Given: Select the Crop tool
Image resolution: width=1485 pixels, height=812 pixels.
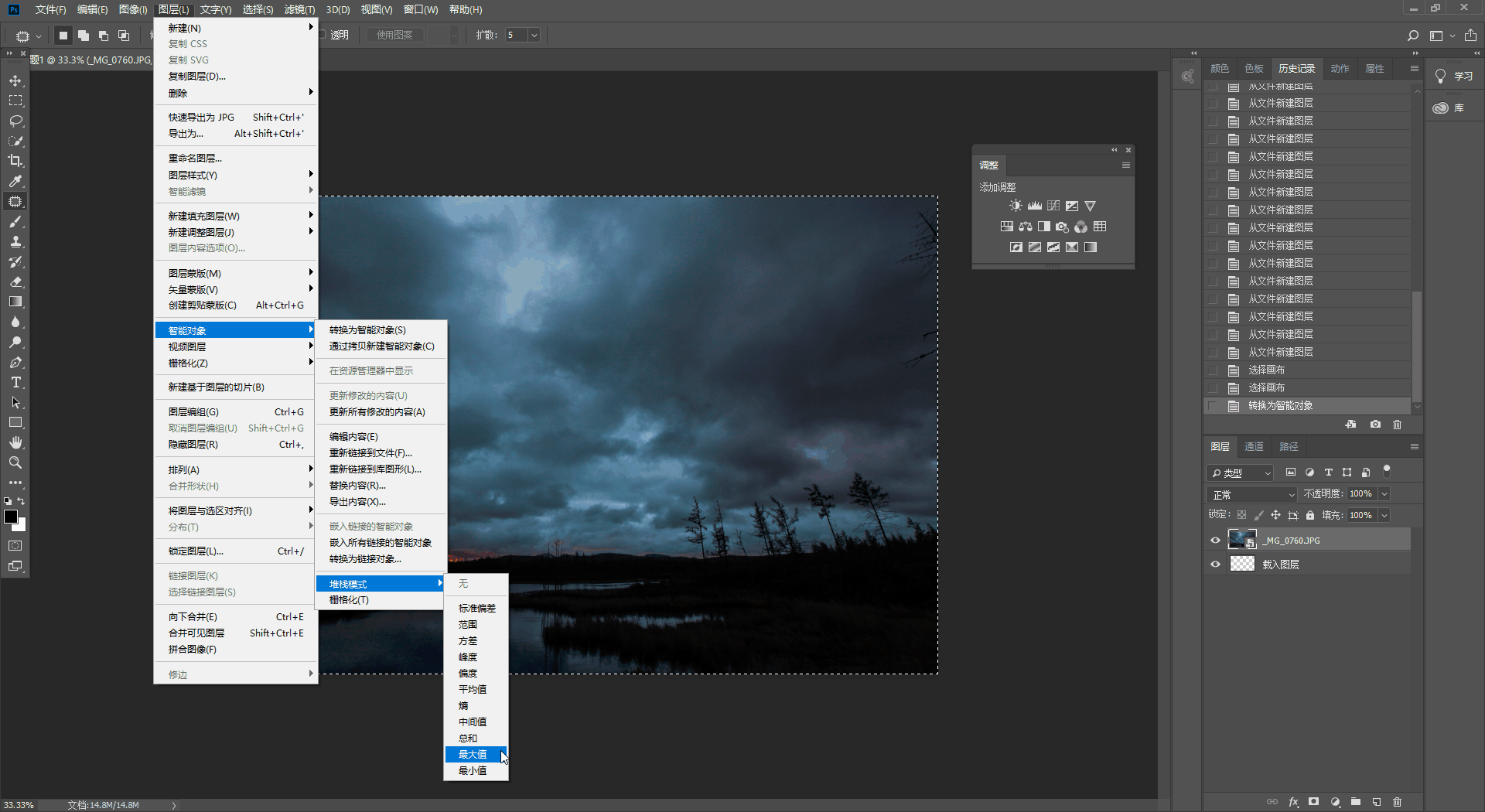Looking at the screenshot, I should (x=15, y=161).
